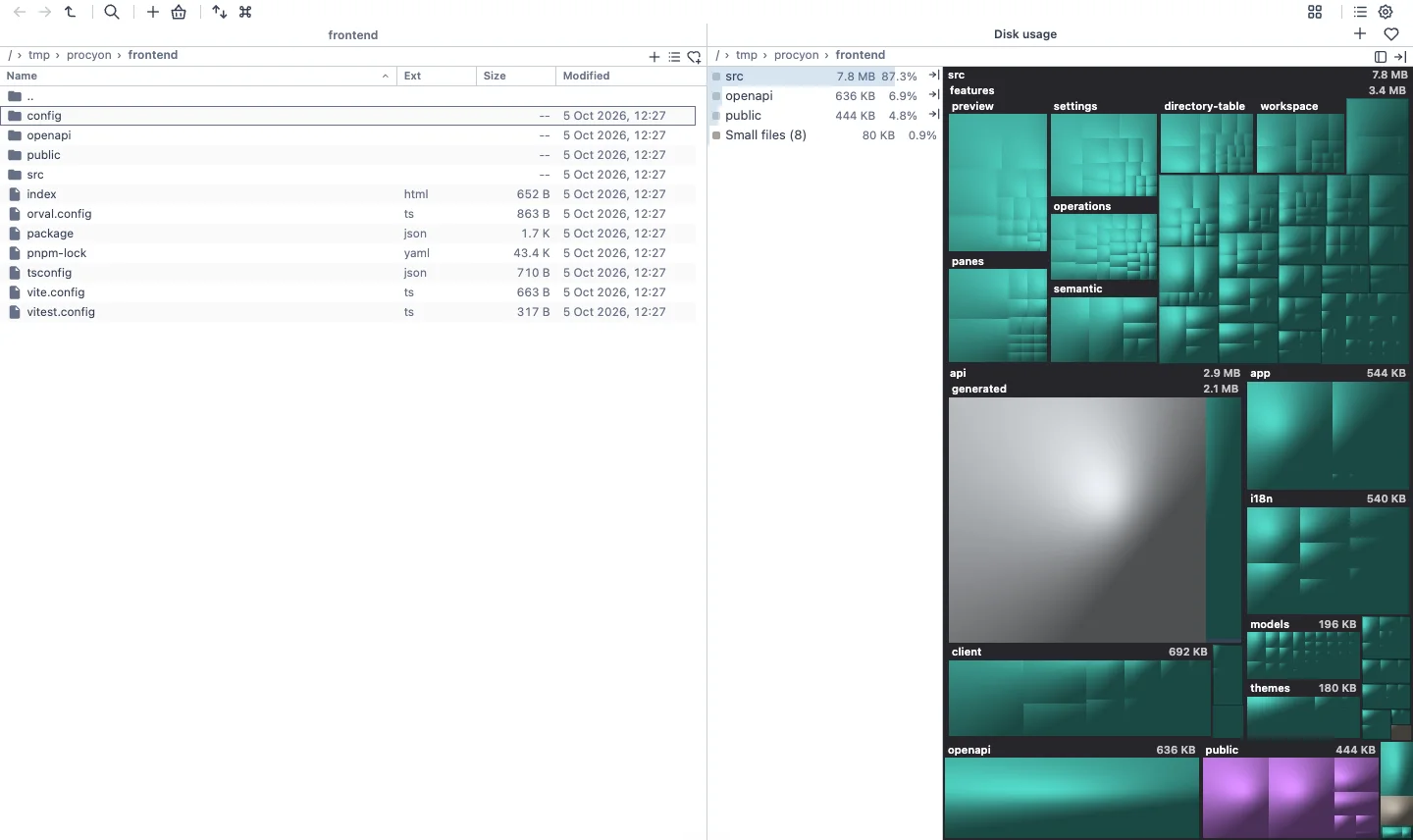Click the heart-plus icon in left pane
This screenshot has width=1413, height=840.
click(x=694, y=57)
